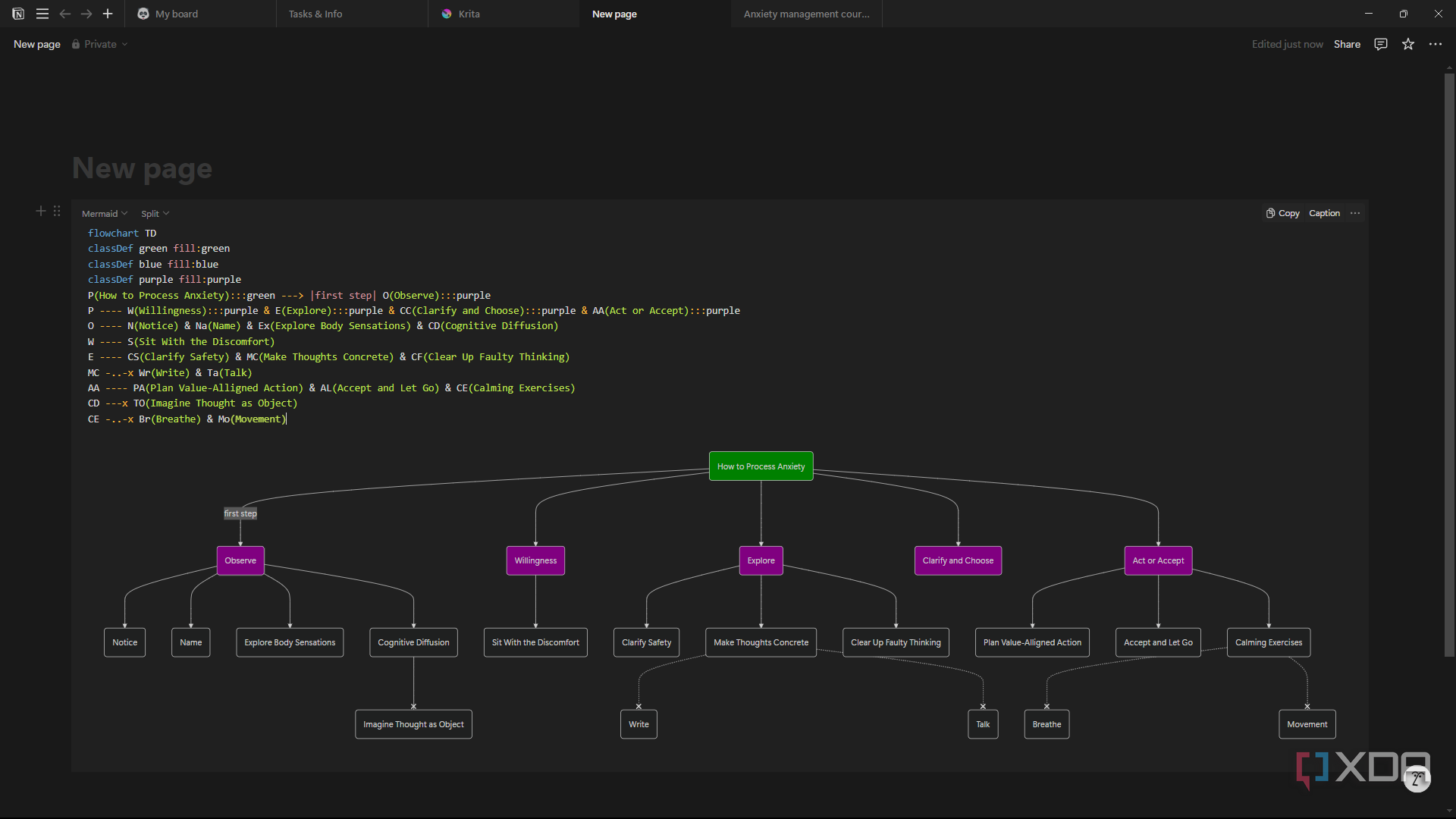This screenshot has height=819, width=1456.
Task: Toggle the sidebar hamburger menu
Action: click(x=42, y=14)
